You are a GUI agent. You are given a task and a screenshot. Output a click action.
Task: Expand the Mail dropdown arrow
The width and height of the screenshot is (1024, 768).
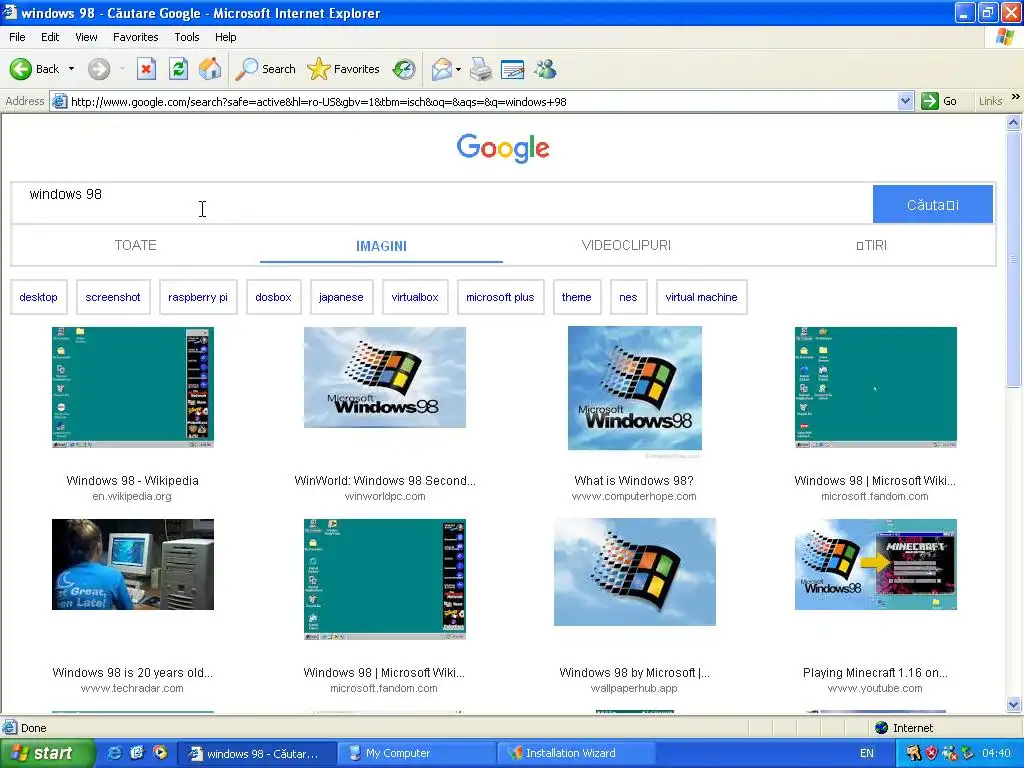[458, 69]
